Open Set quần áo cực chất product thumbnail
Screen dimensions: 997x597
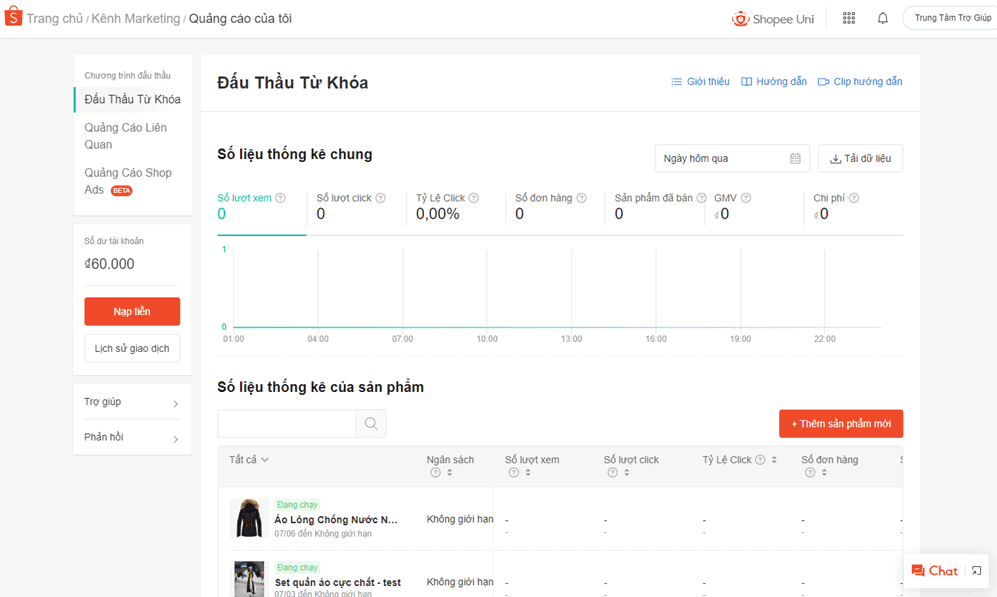249,579
